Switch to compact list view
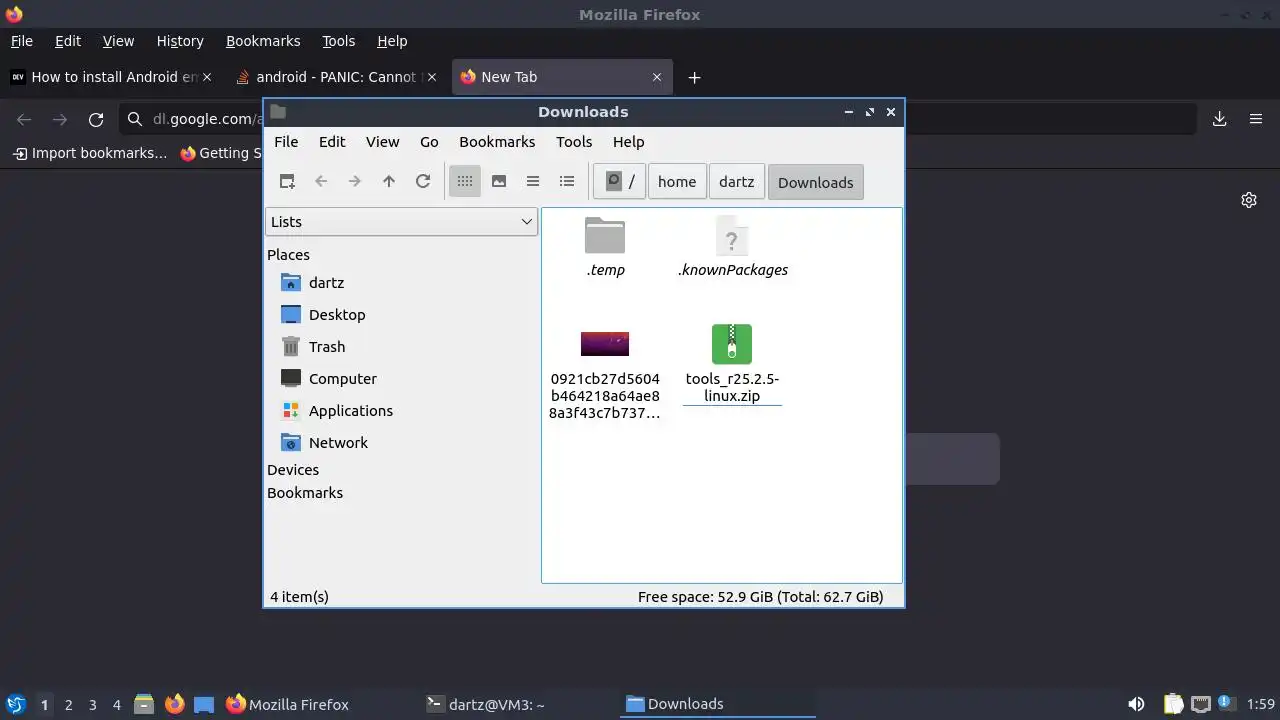The image size is (1280, 720). click(533, 181)
